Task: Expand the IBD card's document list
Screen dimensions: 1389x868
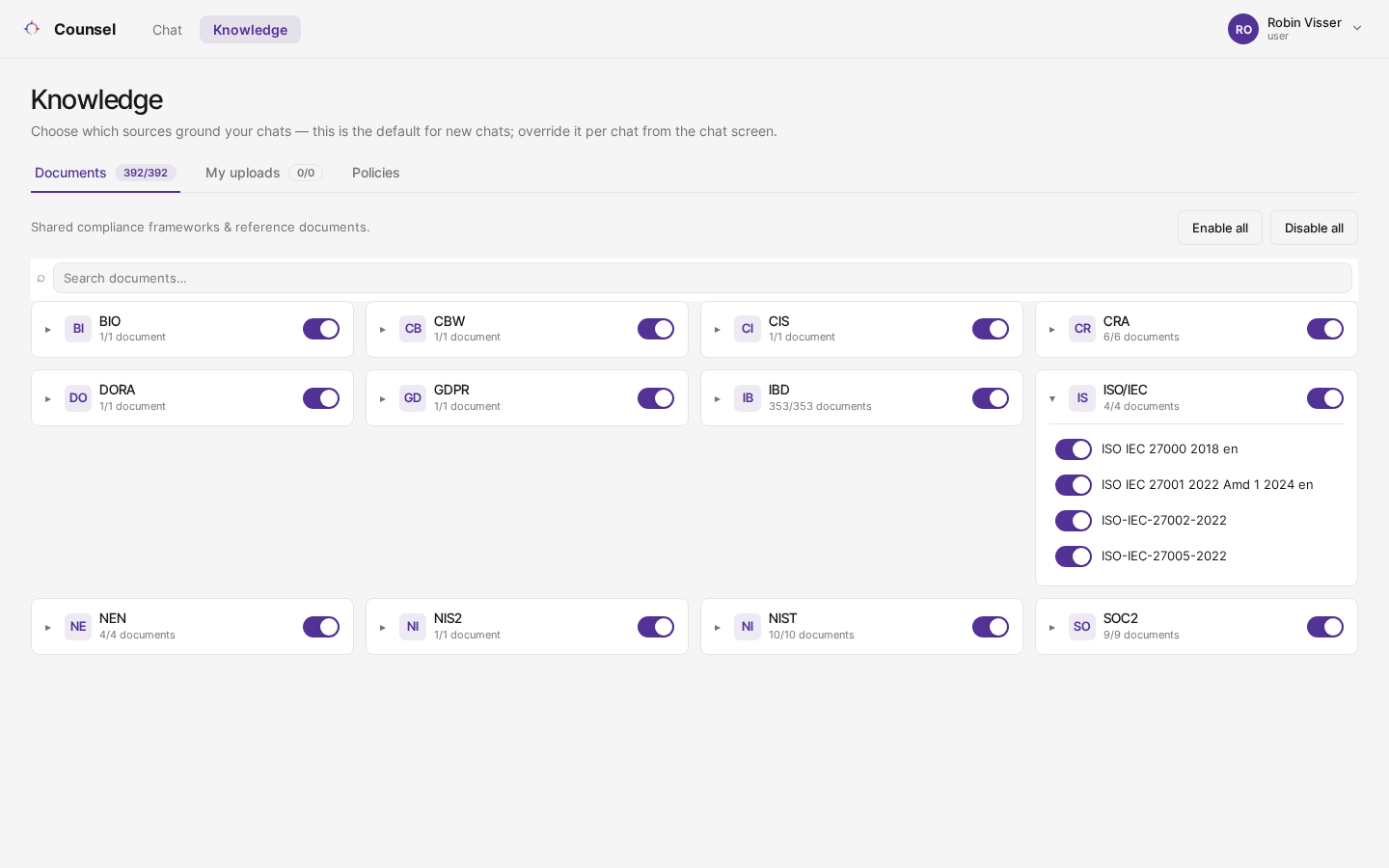Action: (718, 399)
